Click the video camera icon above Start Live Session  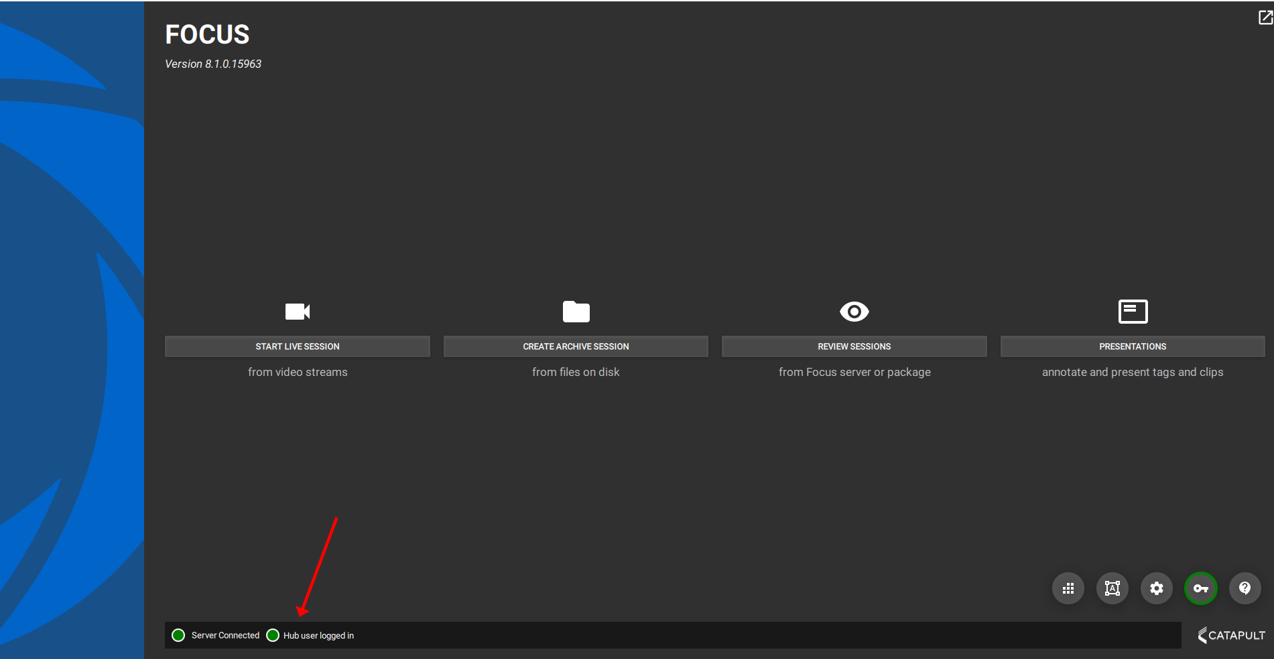297,311
